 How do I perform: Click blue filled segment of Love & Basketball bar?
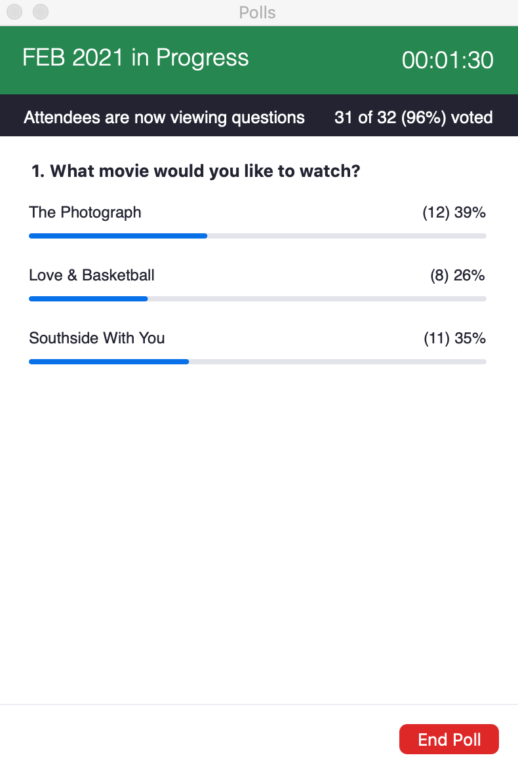click(x=88, y=299)
